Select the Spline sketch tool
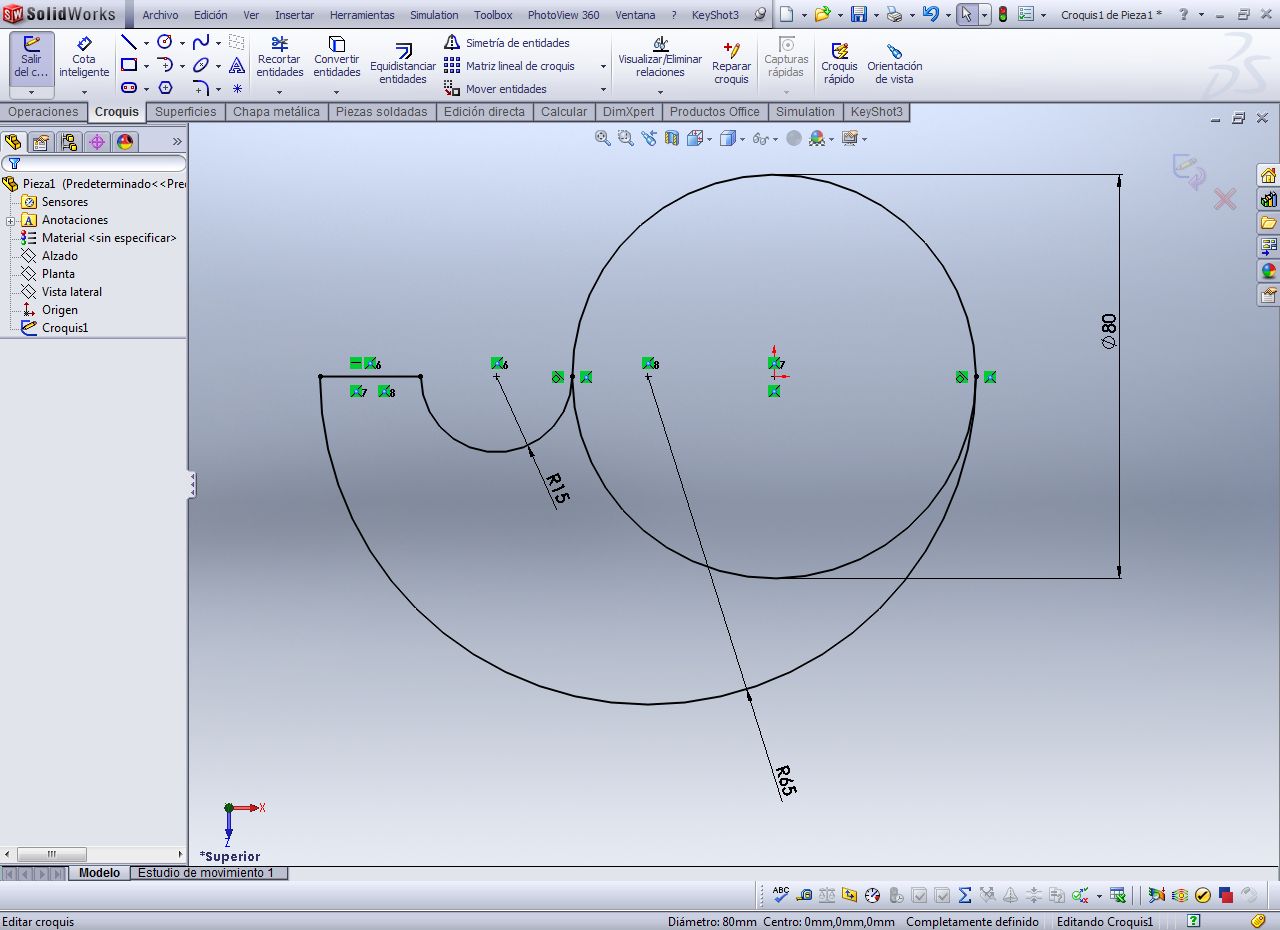This screenshot has height=930, width=1280. [x=201, y=42]
